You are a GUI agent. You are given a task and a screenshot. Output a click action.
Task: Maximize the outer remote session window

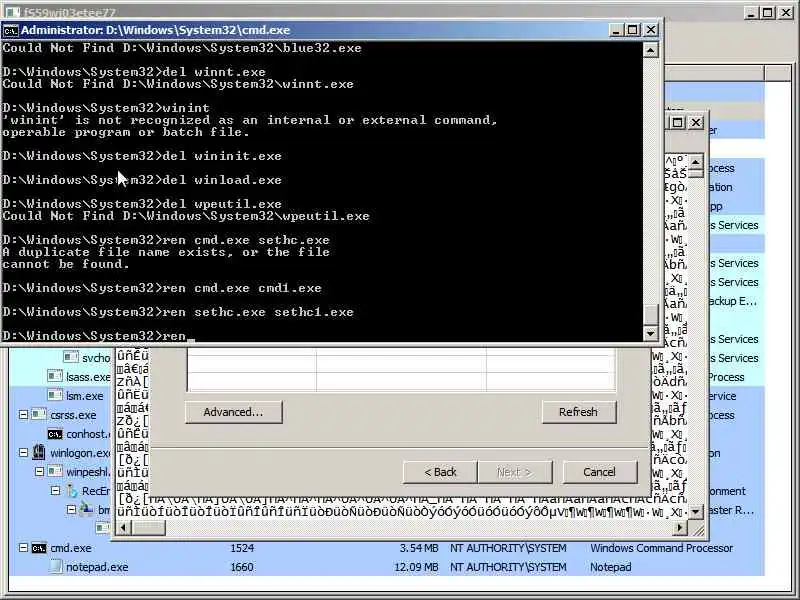click(768, 12)
